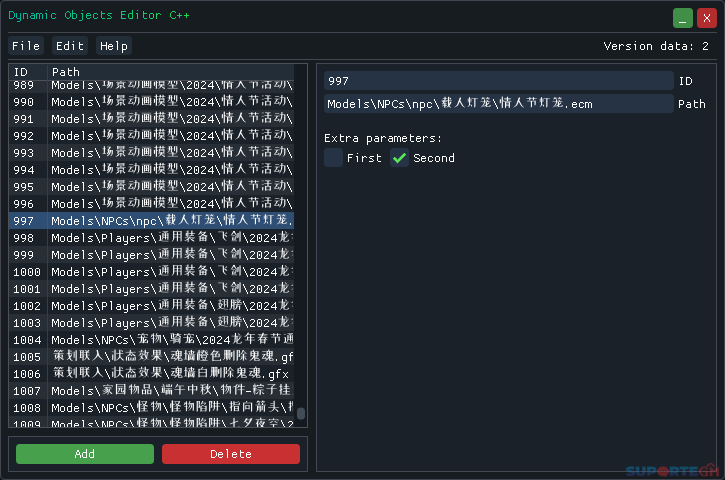Click the Path input field ending in .ecm

coord(498,104)
